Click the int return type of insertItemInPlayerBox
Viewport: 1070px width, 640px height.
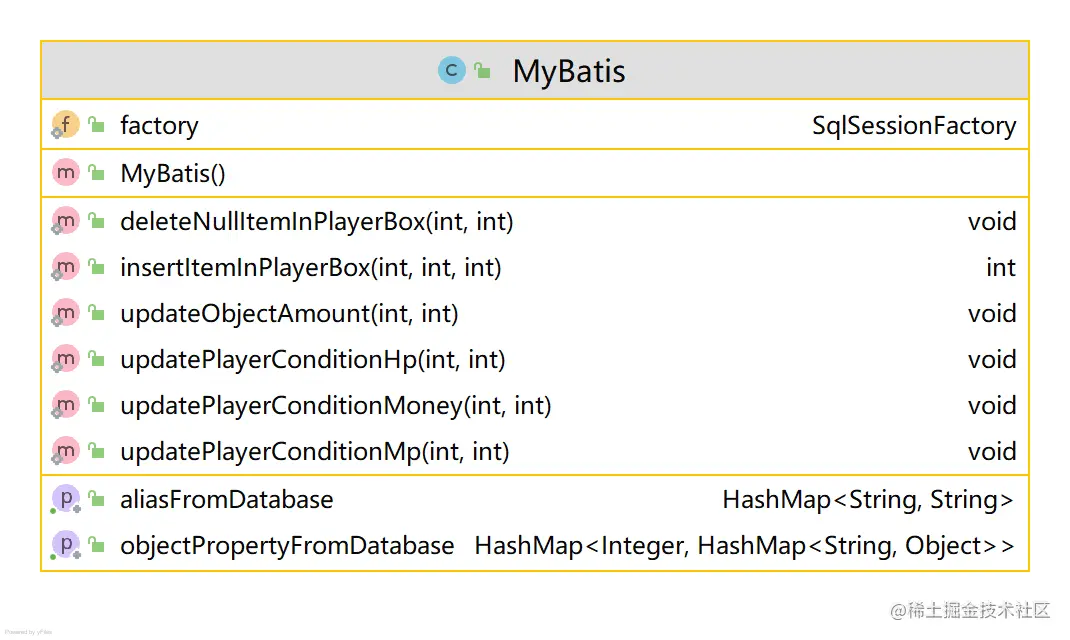point(1001,267)
